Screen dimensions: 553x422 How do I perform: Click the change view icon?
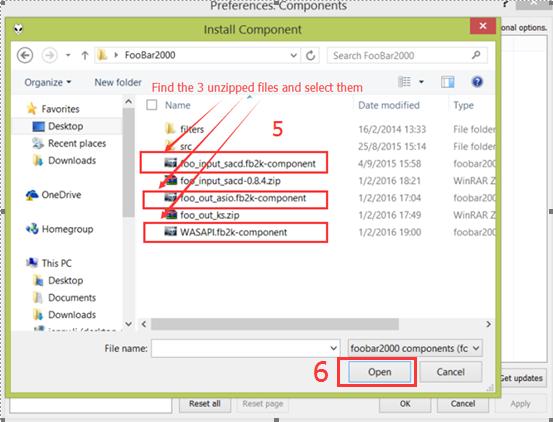click(405, 82)
